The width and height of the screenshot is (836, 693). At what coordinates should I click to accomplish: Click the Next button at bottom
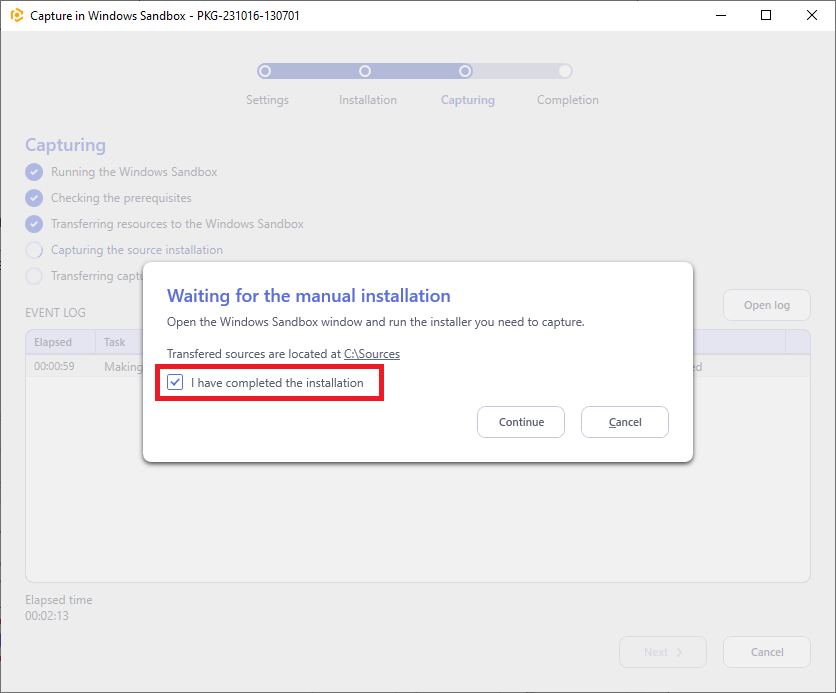[663, 652]
